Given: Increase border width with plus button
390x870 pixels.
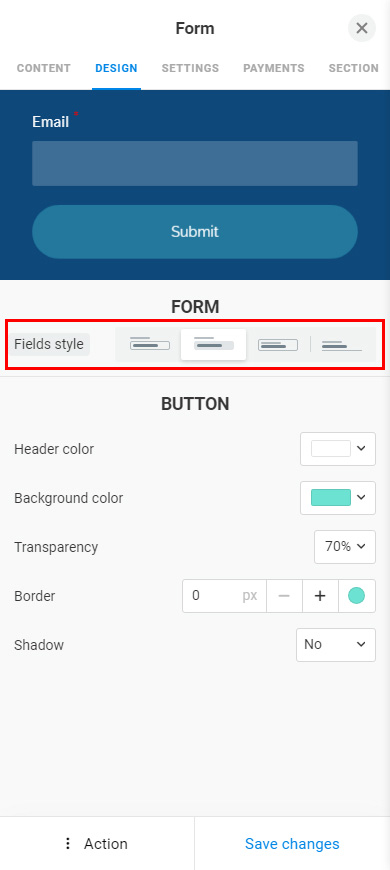Looking at the screenshot, I should [x=320, y=596].
